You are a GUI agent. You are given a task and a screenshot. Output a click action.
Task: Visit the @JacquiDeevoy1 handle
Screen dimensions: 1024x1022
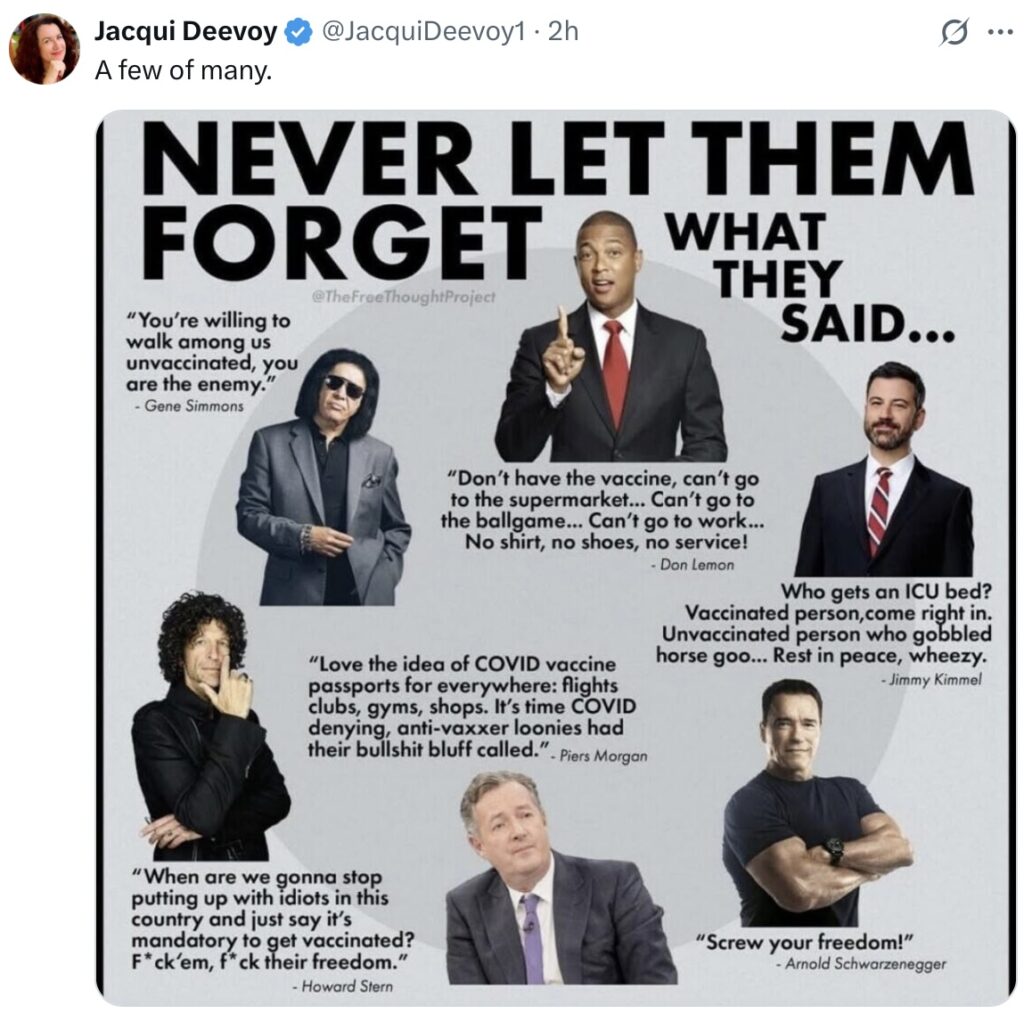point(424,31)
